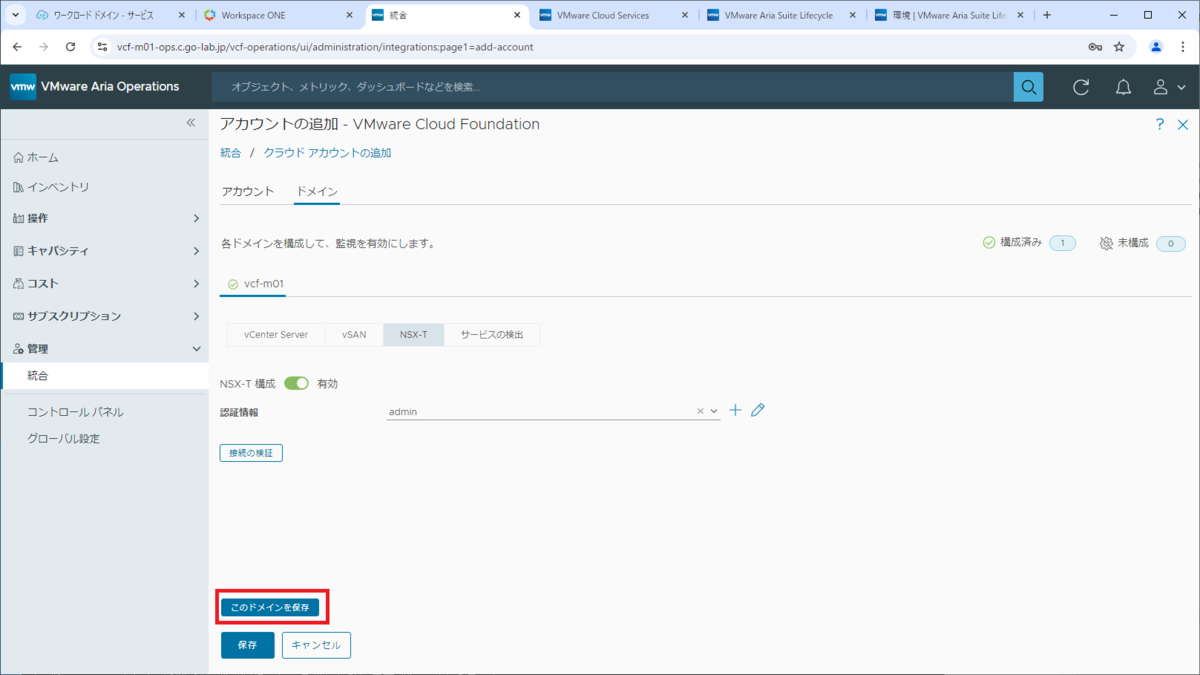This screenshot has height=675, width=1200.
Task: Click the 構成済み count badge
Action: click(x=1062, y=243)
